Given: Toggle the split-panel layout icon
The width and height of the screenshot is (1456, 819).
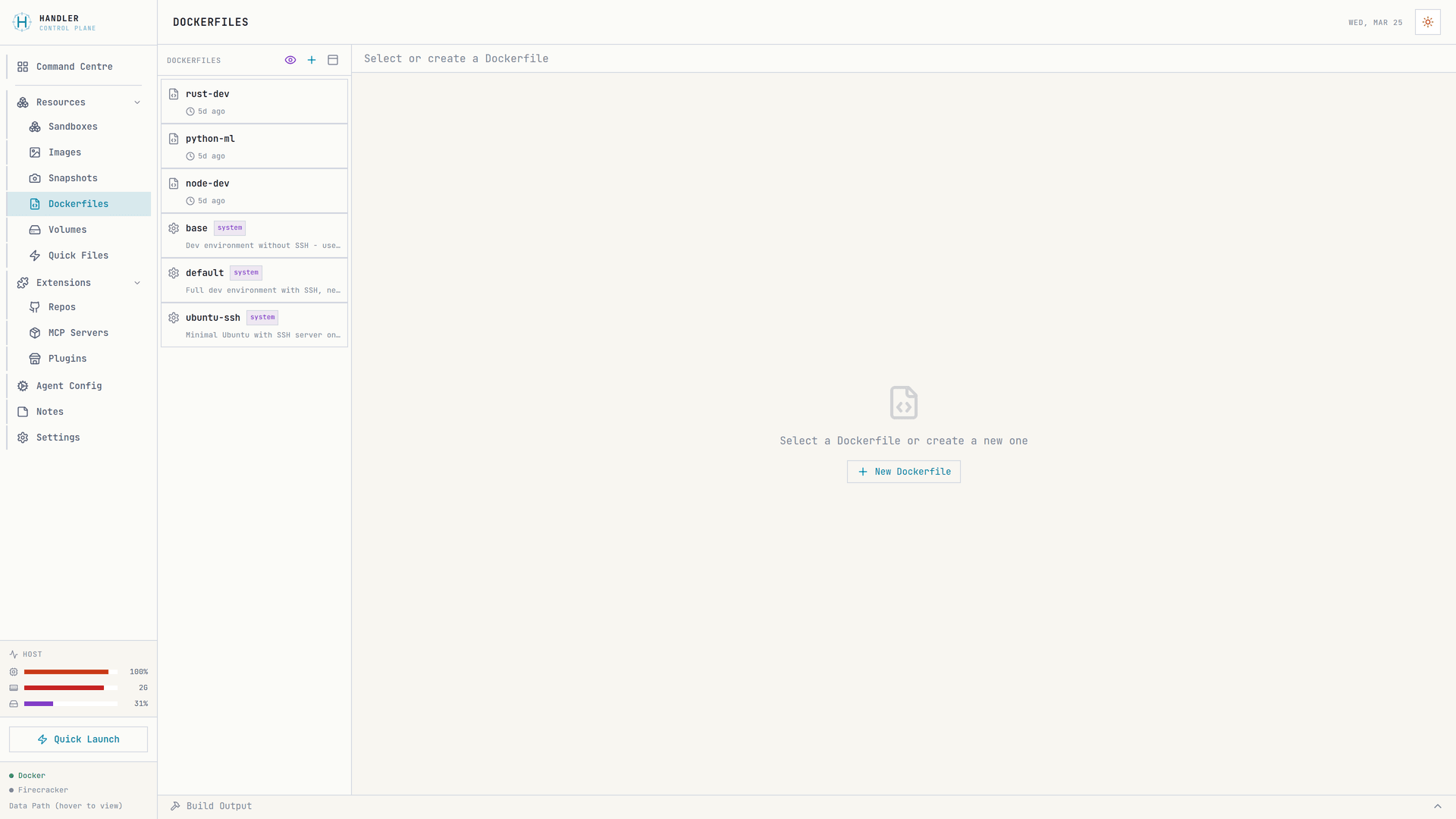Looking at the screenshot, I should pyautogui.click(x=333, y=60).
